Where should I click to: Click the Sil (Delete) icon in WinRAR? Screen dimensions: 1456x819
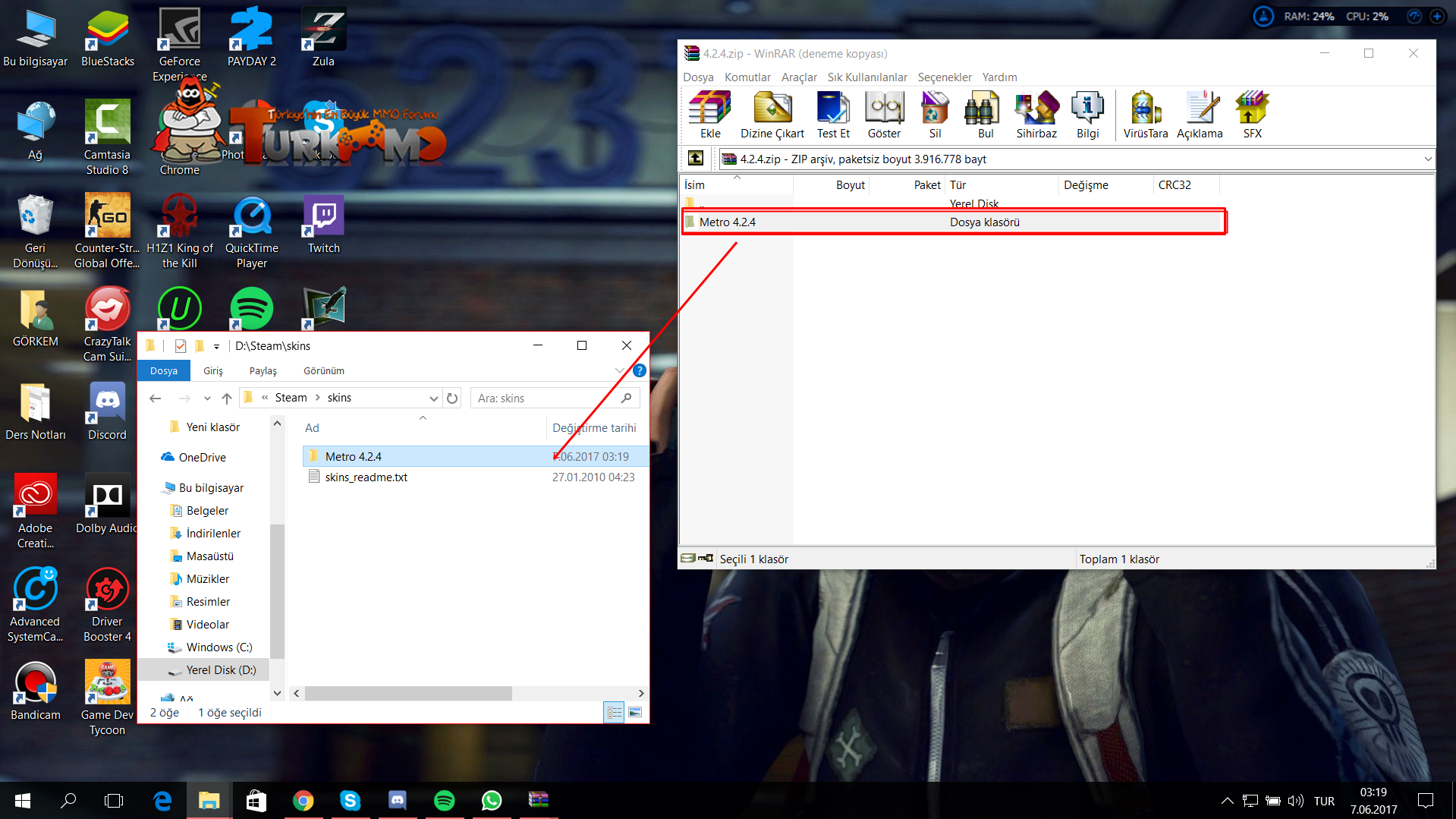click(x=935, y=115)
